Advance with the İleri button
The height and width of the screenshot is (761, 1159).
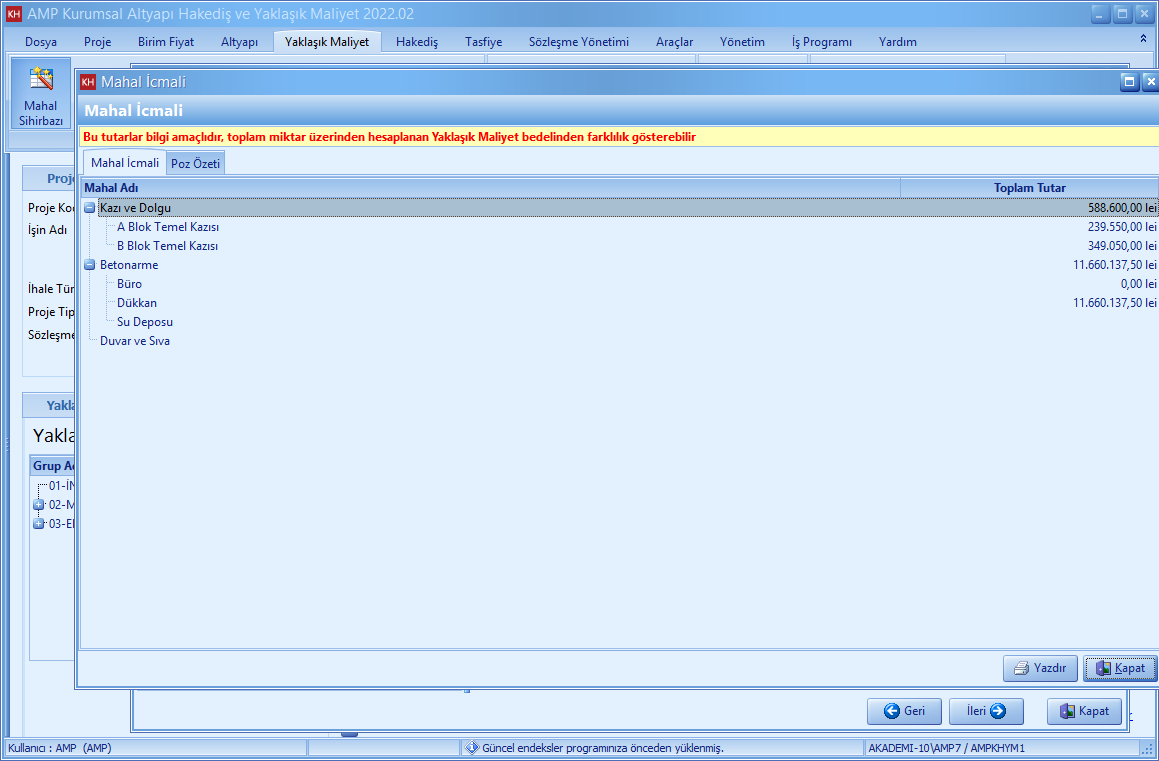pyautogui.click(x=985, y=711)
